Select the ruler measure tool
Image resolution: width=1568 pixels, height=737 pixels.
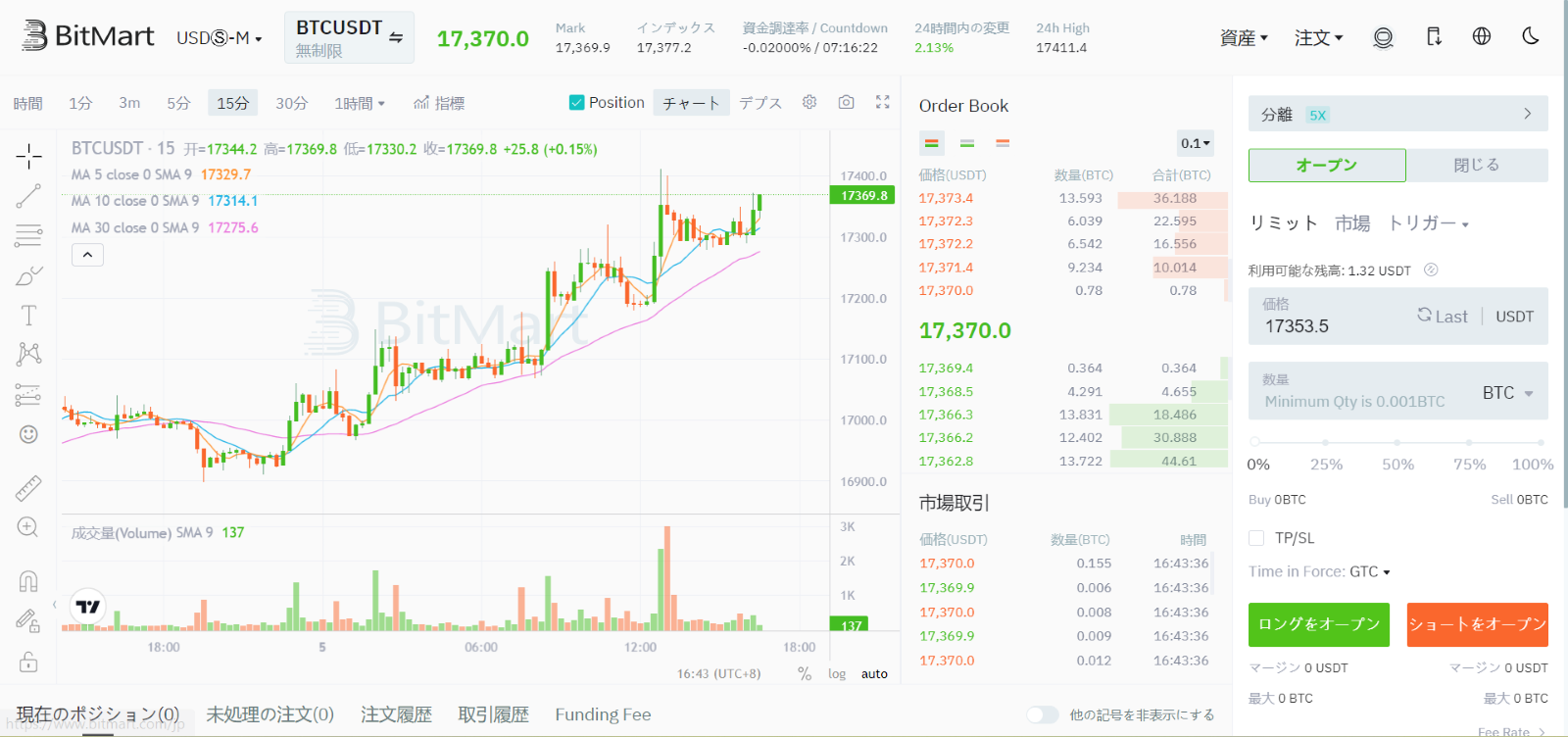(28, 487)
